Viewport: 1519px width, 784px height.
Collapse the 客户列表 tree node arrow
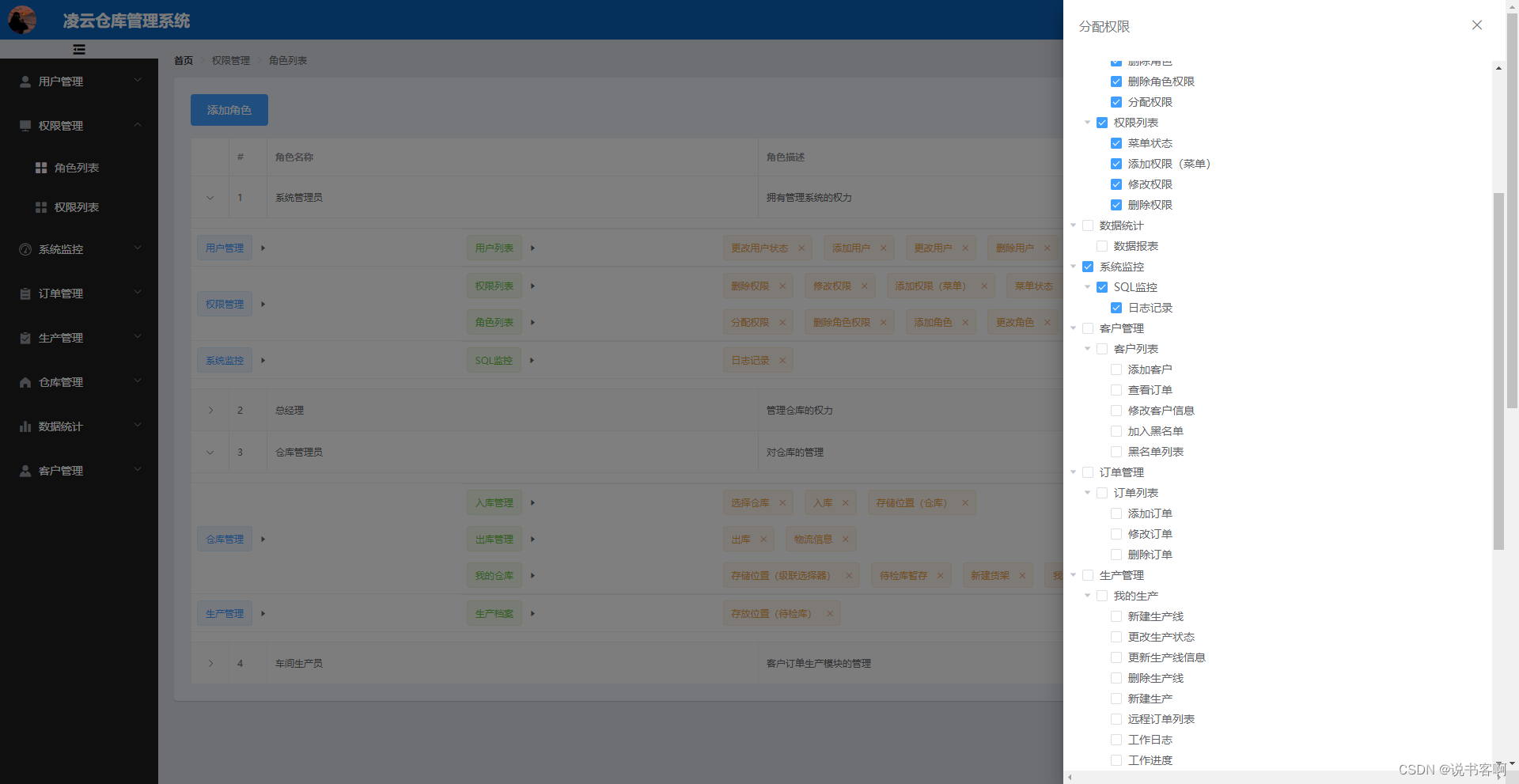pos(1088,349)
